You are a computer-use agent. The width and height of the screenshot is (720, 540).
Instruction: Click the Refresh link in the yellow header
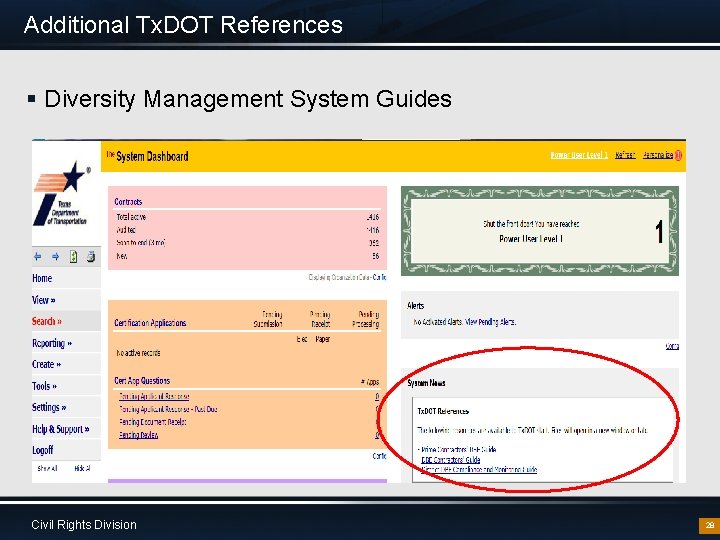[x=625, y=155]
